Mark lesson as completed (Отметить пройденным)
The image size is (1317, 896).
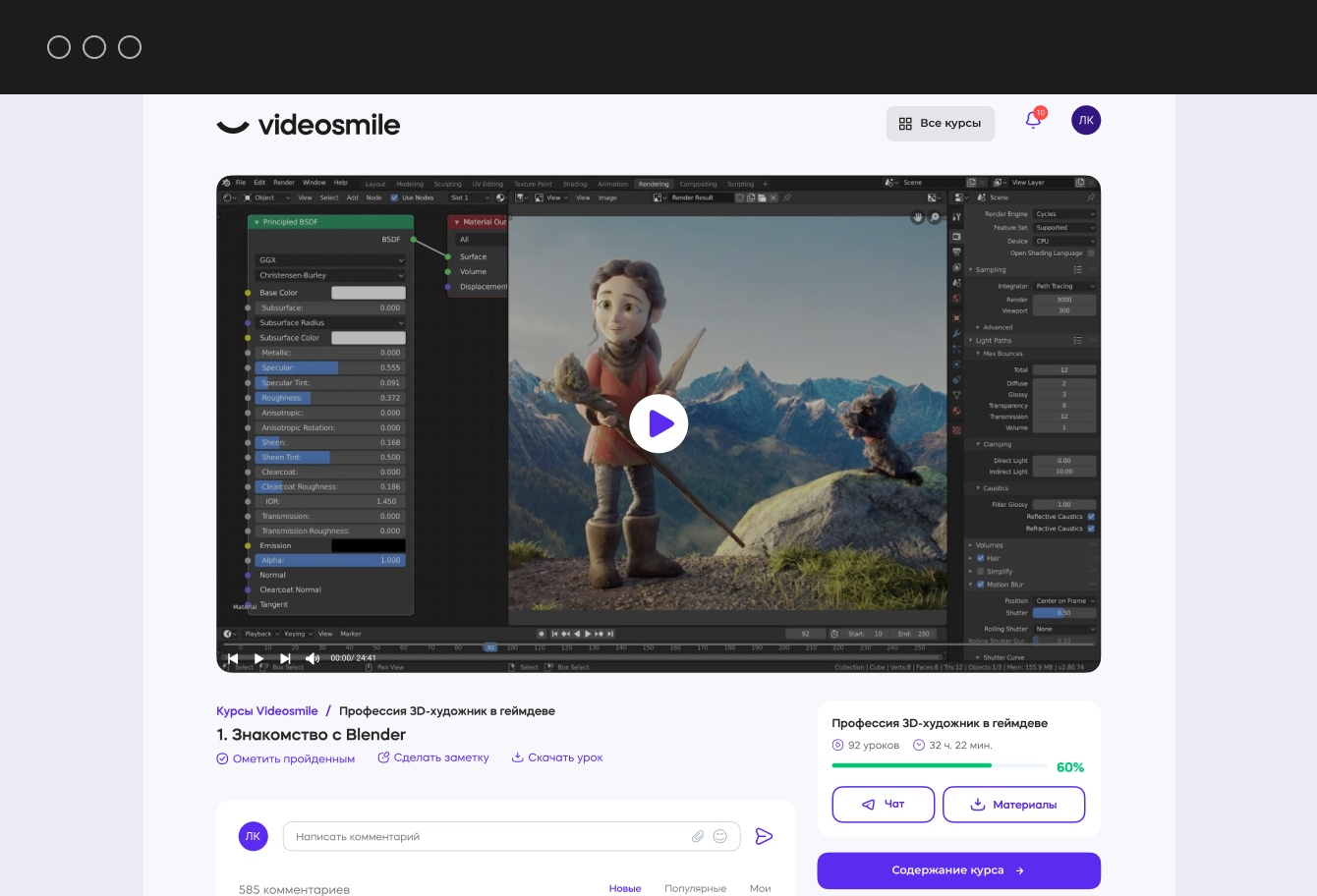tap(285, 758)
